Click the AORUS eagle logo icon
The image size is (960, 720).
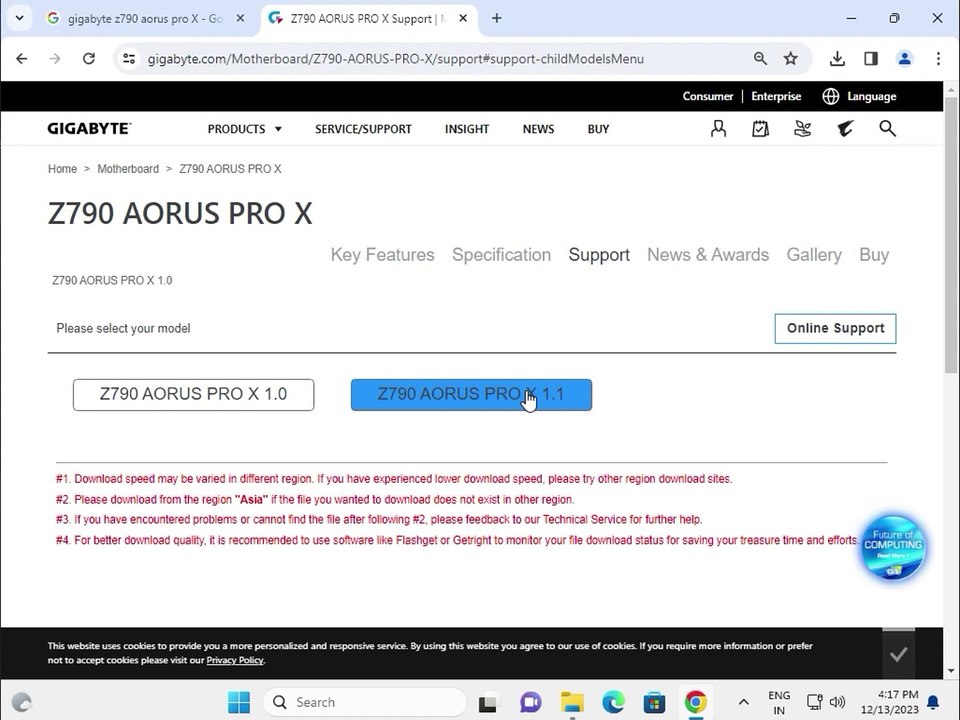846,129
